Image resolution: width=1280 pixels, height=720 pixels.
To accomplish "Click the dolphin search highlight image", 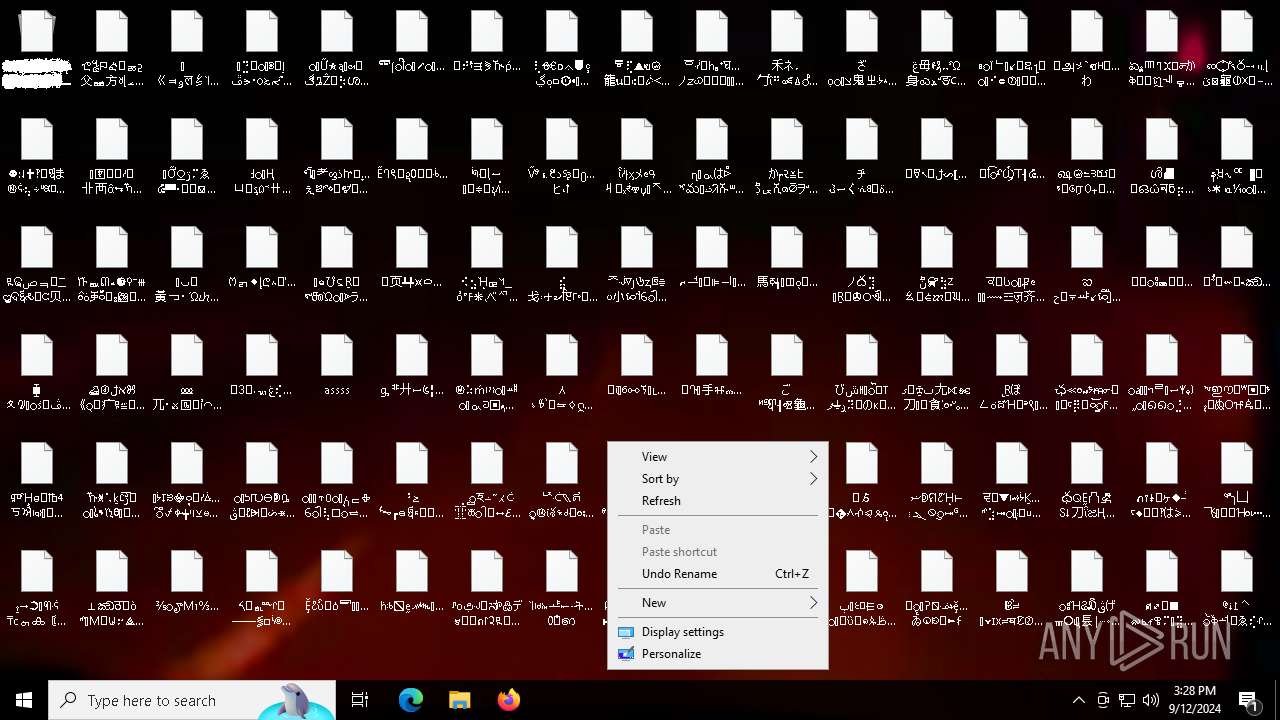I will [295, 701].
